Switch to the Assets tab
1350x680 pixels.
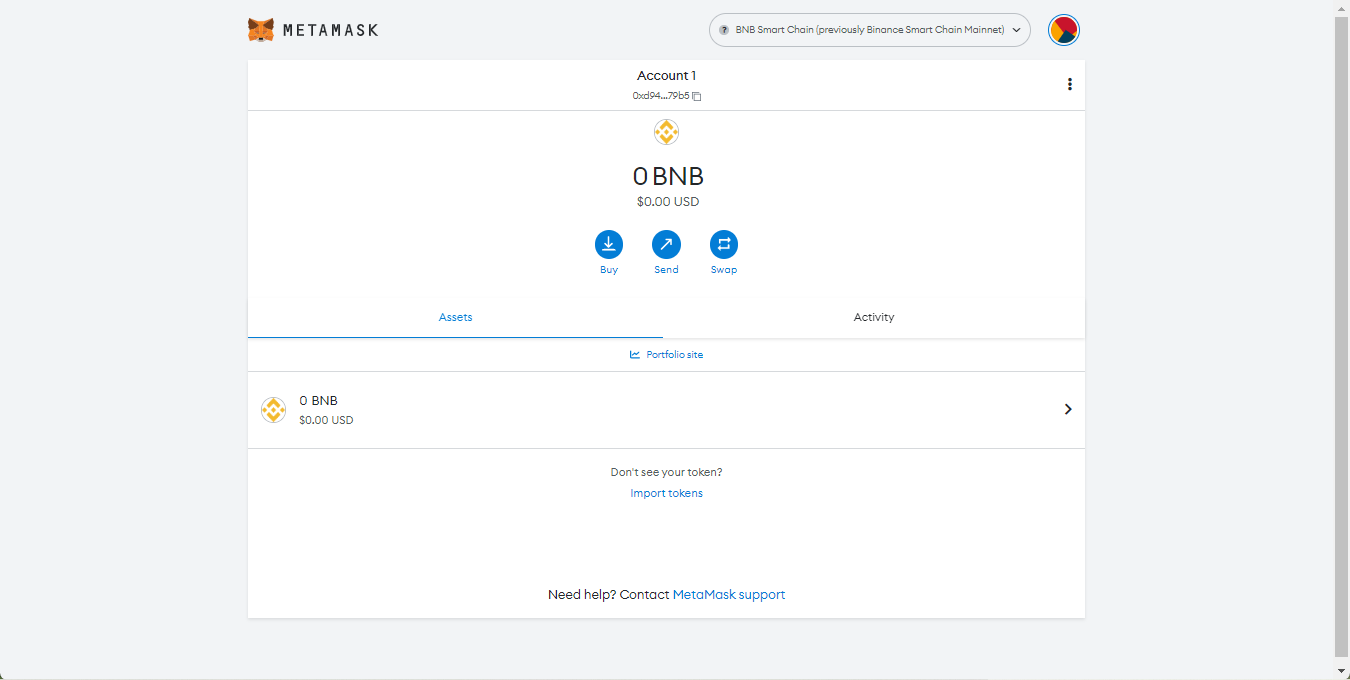tap(455, 317)
